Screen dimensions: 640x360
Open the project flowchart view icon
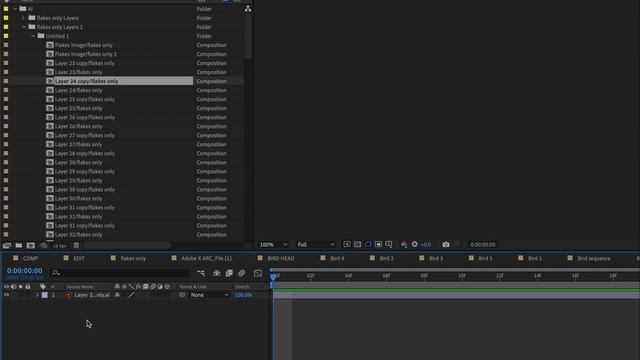[x=248, y=9]
